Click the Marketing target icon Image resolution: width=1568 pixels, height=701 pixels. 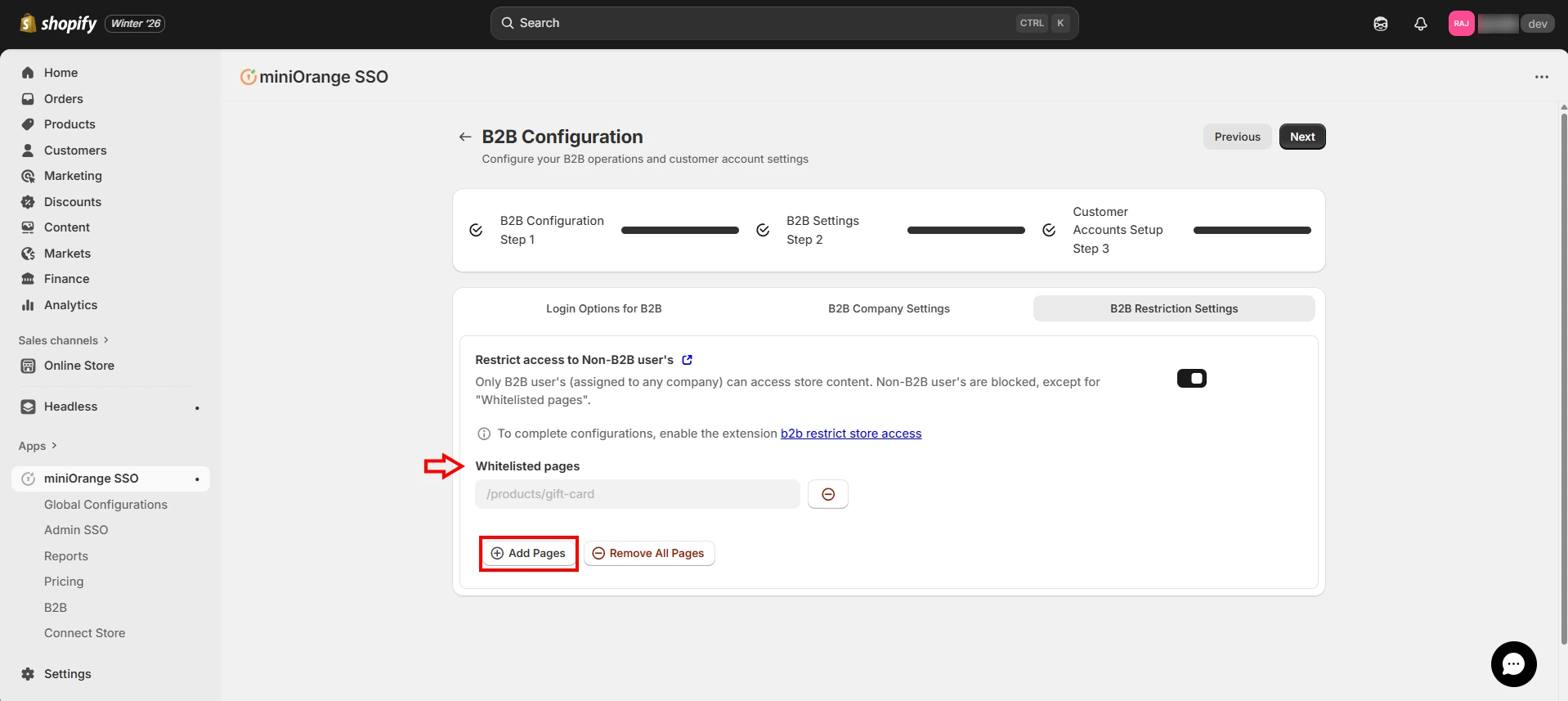point(28,176)
